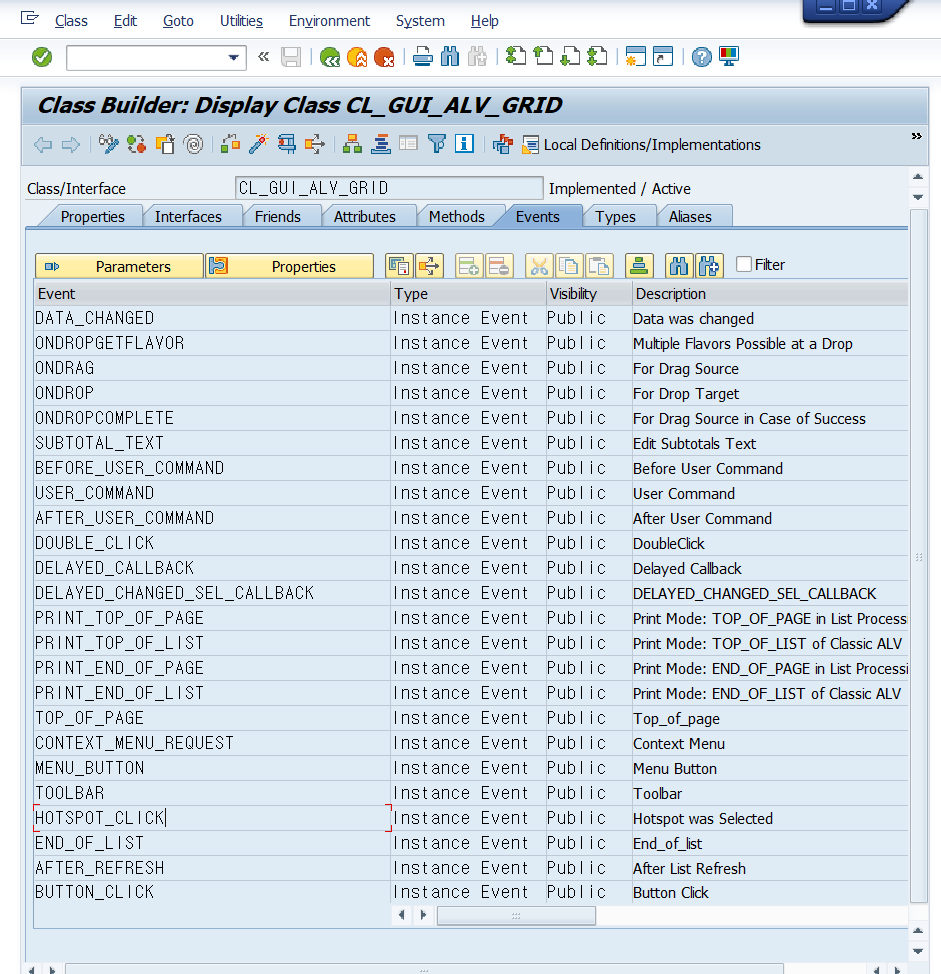Open the System menu
This screenshot has width=941, height=974.
click(420, 21)
